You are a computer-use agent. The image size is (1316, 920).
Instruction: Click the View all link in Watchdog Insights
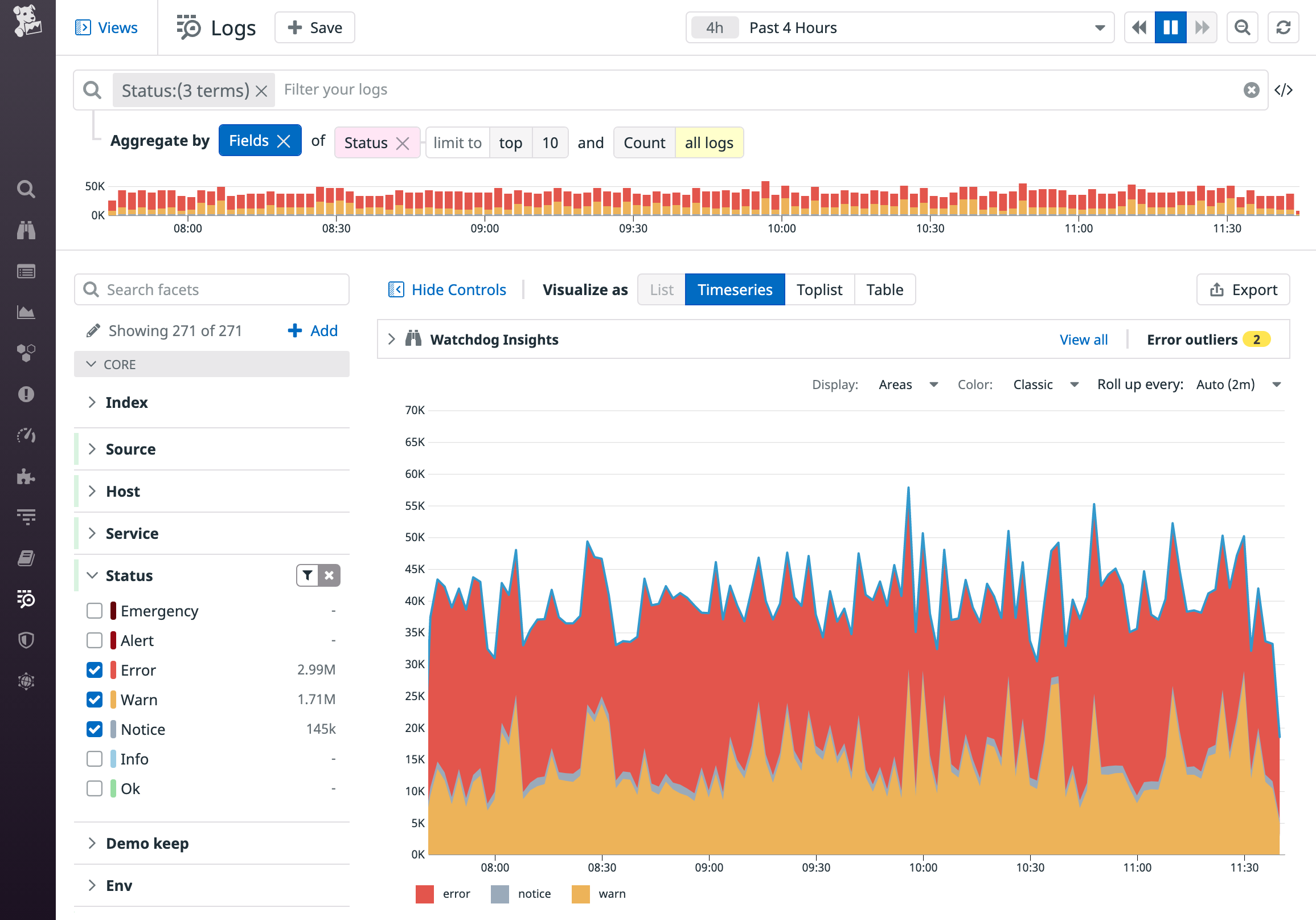coord(1083,339)
